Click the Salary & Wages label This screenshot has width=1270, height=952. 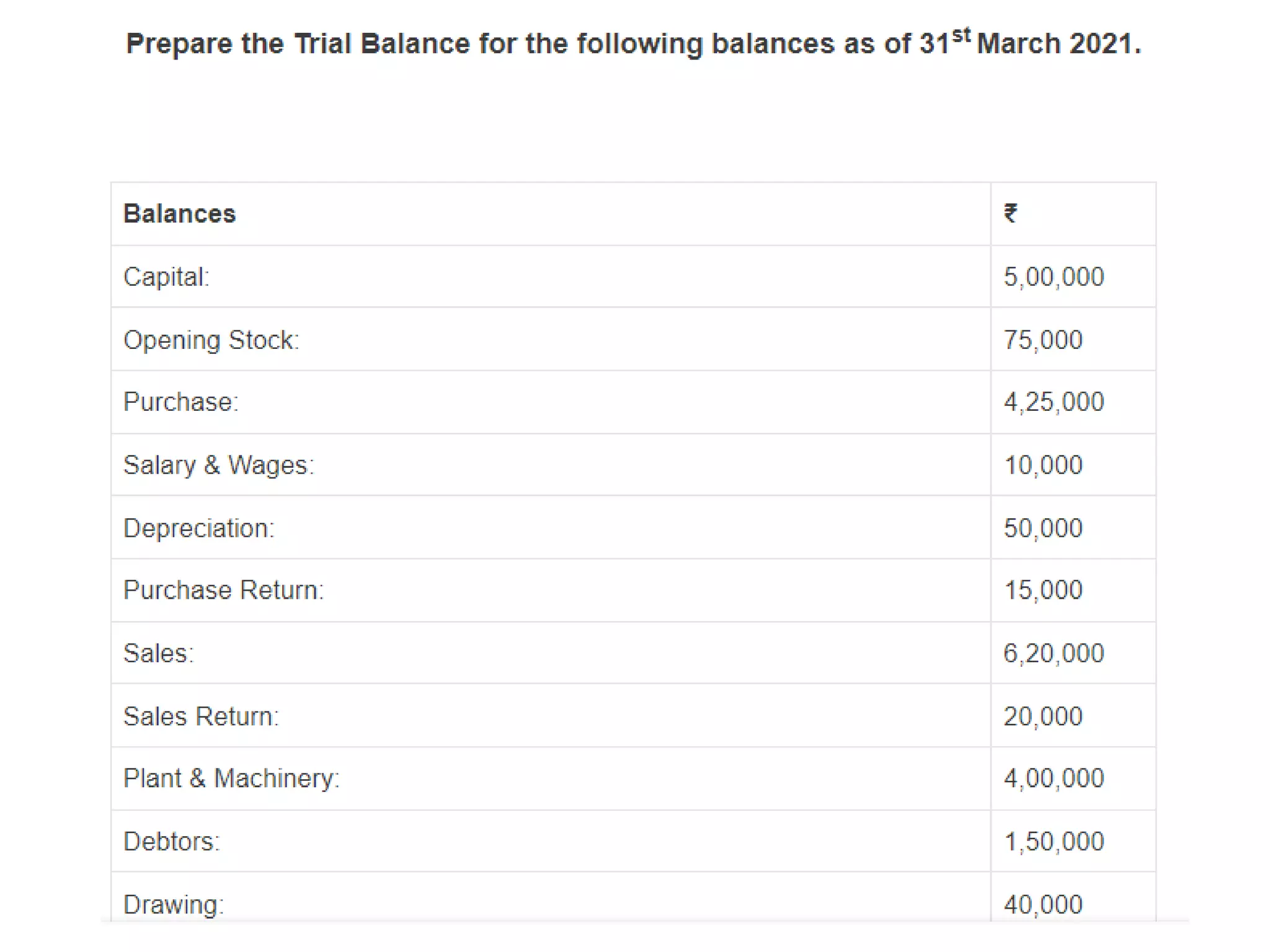click(x=218, y=465)
